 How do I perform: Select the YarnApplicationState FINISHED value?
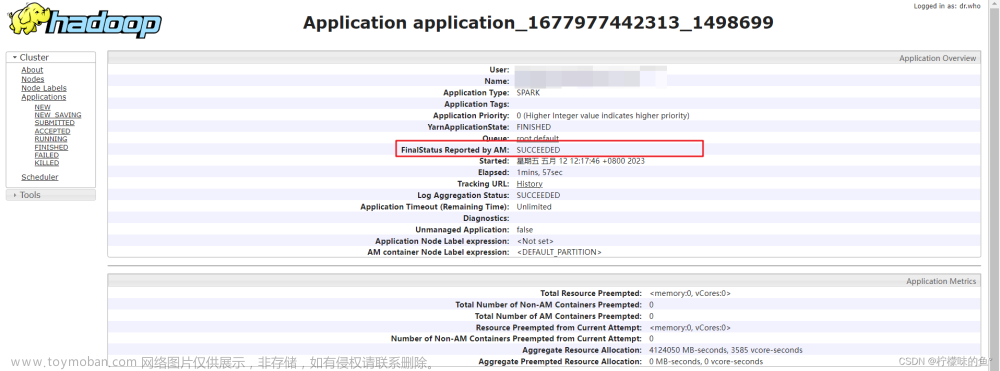click(534, 127)
